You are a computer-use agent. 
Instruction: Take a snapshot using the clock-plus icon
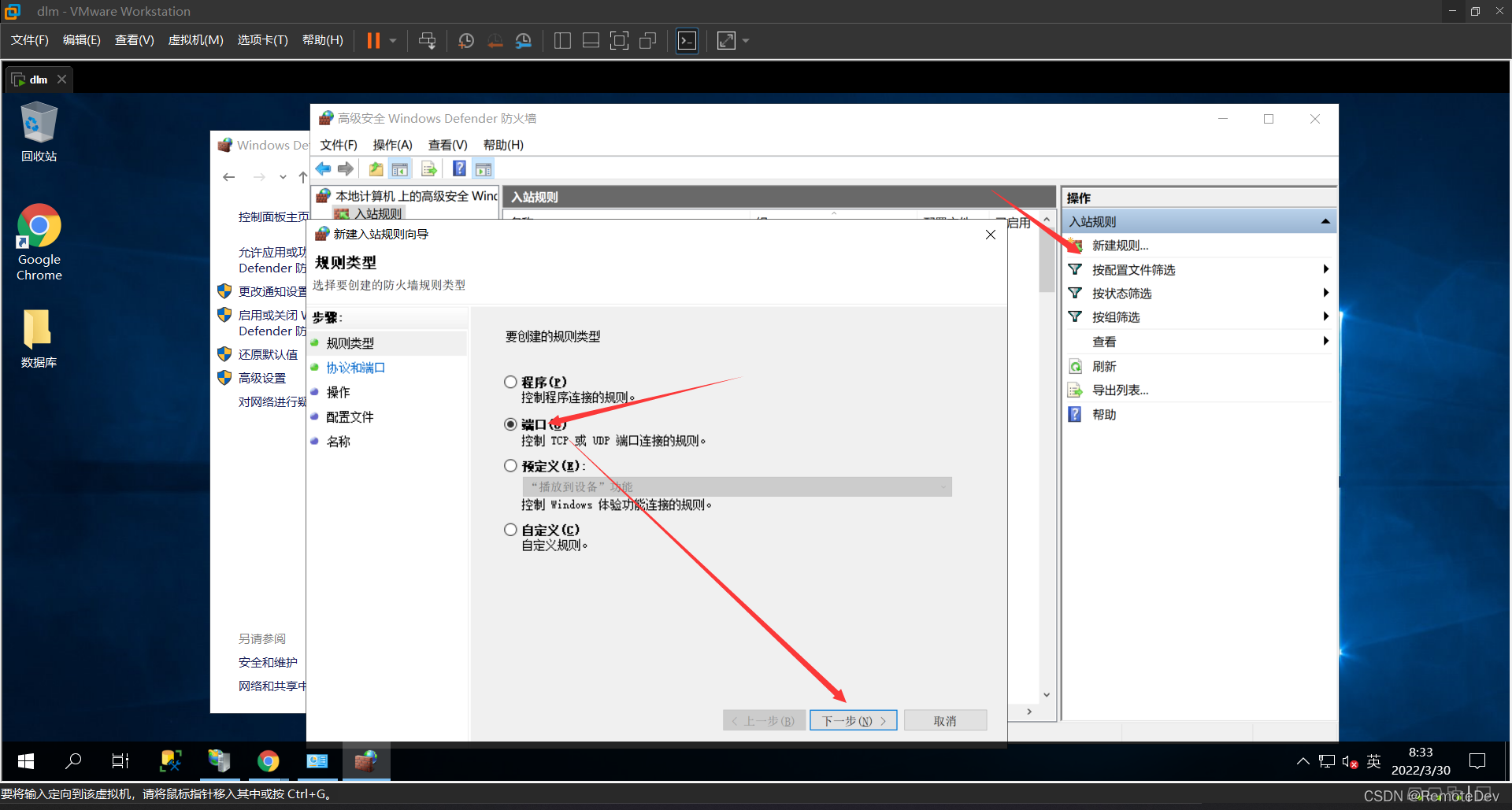point(465,40)
